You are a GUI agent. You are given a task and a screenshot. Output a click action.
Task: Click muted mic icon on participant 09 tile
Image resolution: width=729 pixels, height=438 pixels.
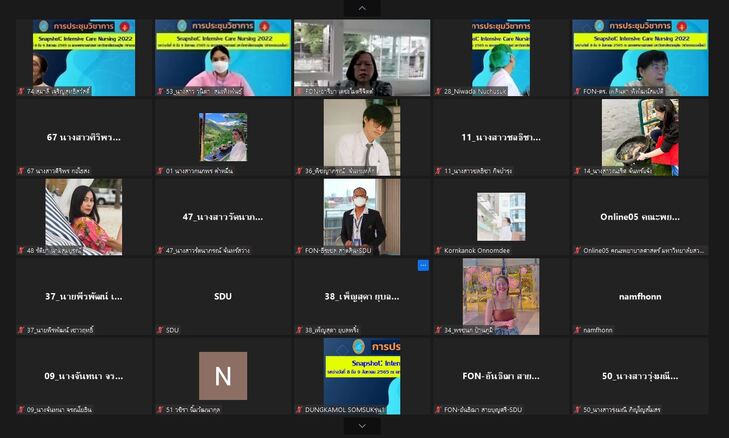click(21, 409)
